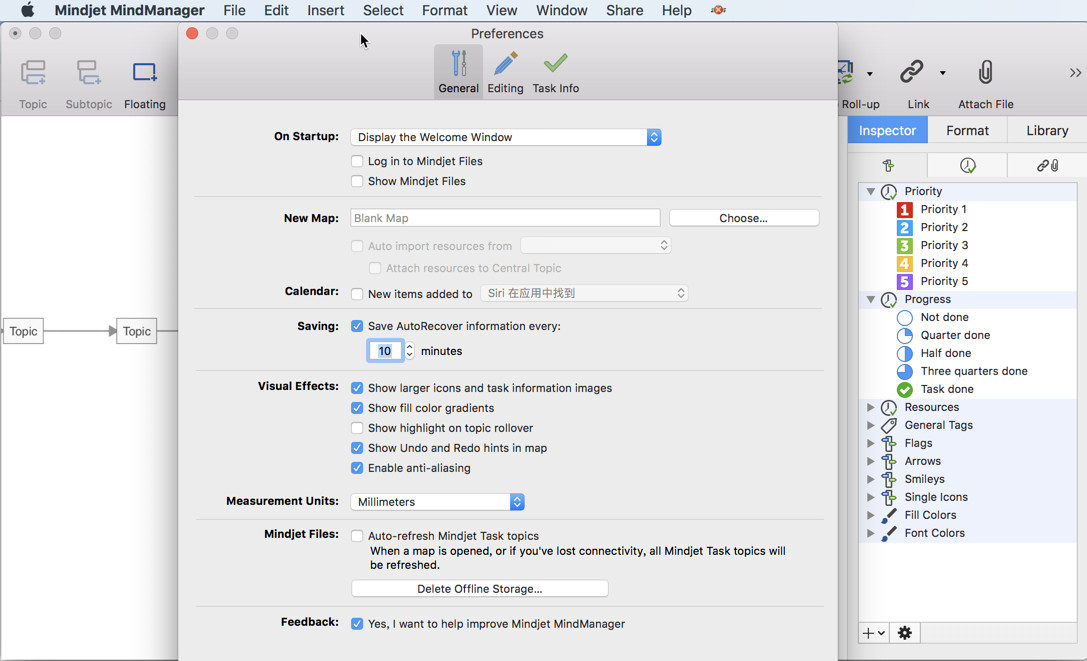Image resolution: width=1087 pixels, height=661 pixels.
Task: Select the Priority 1 marker icon
Action: point(904,209)
